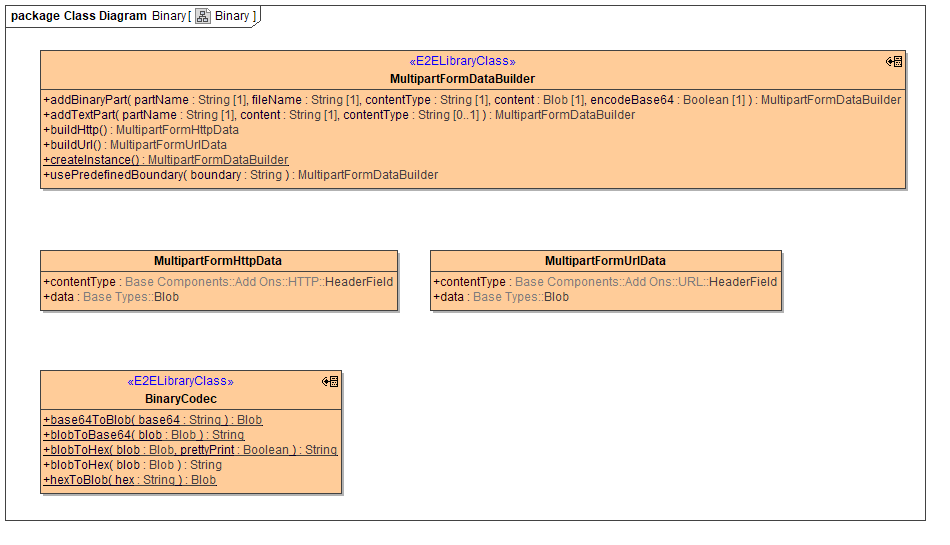Click the icon in BinaryCodec's top-right corner

pos(330,382)
